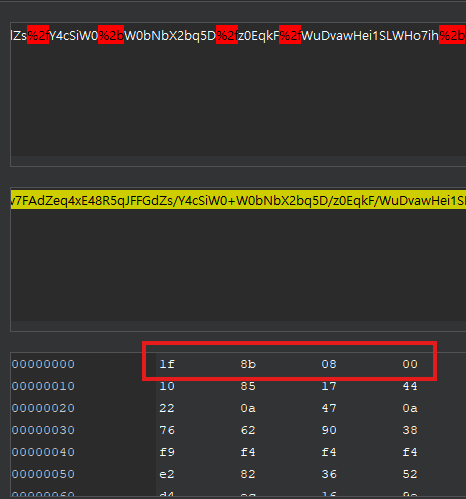Click hex byte 00 in row 00000000

410,364
